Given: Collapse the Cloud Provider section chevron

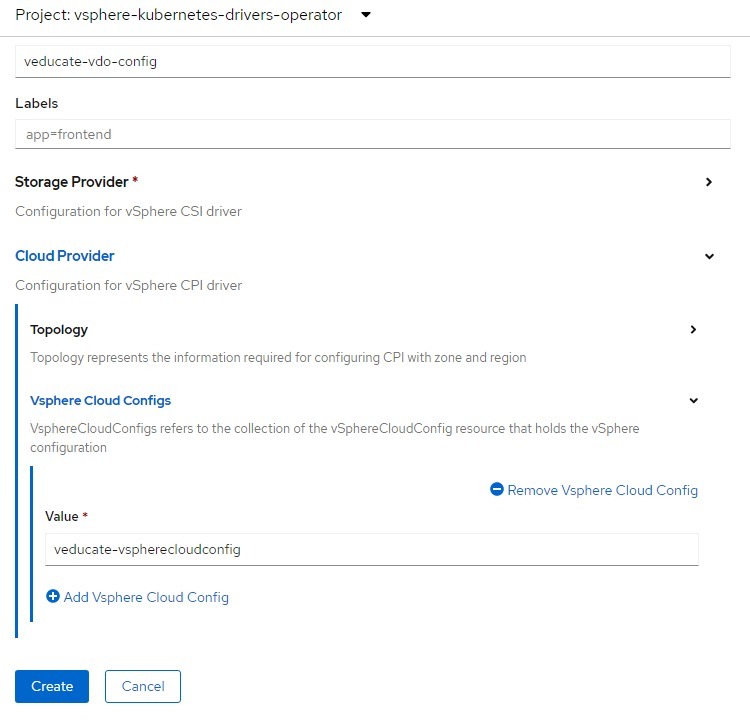Looking at the screenshot, I should coord(709,256).
